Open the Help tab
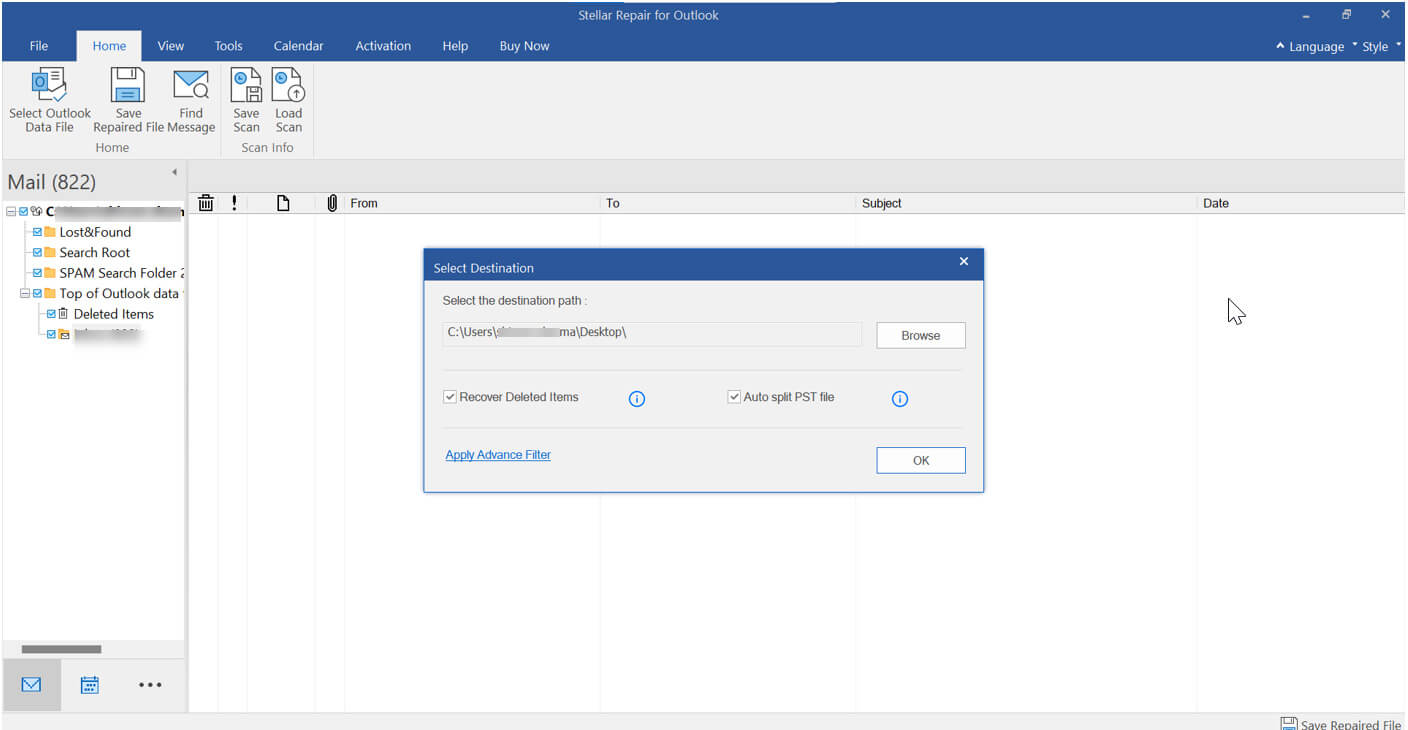The width and height of the screenshot is (1408, 730). pos(455,46)
